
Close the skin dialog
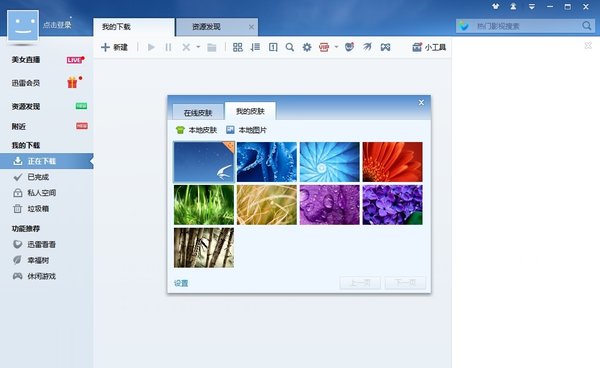tap(421, 103)
